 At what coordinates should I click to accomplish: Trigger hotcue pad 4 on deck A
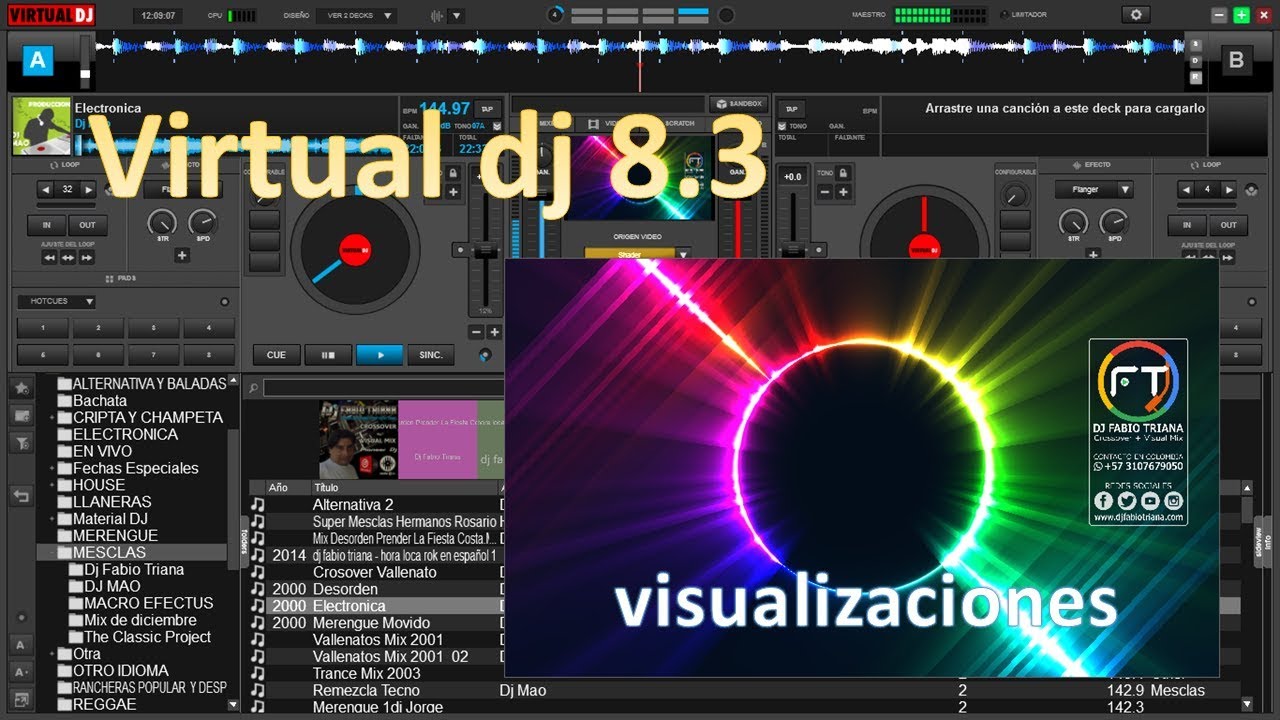coord(208,328)
